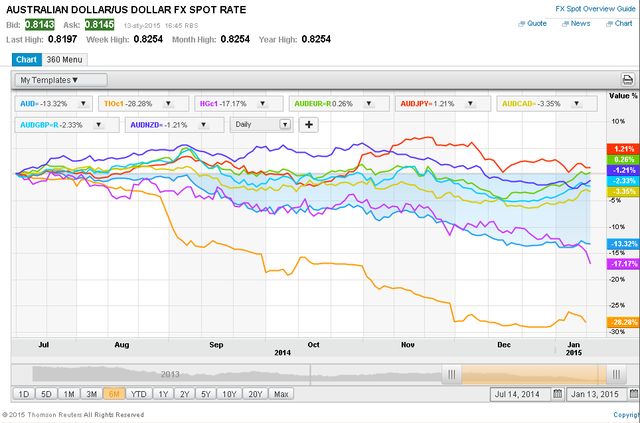Click the left range slider handle
The image size is (640, 423).
(451, 374)
